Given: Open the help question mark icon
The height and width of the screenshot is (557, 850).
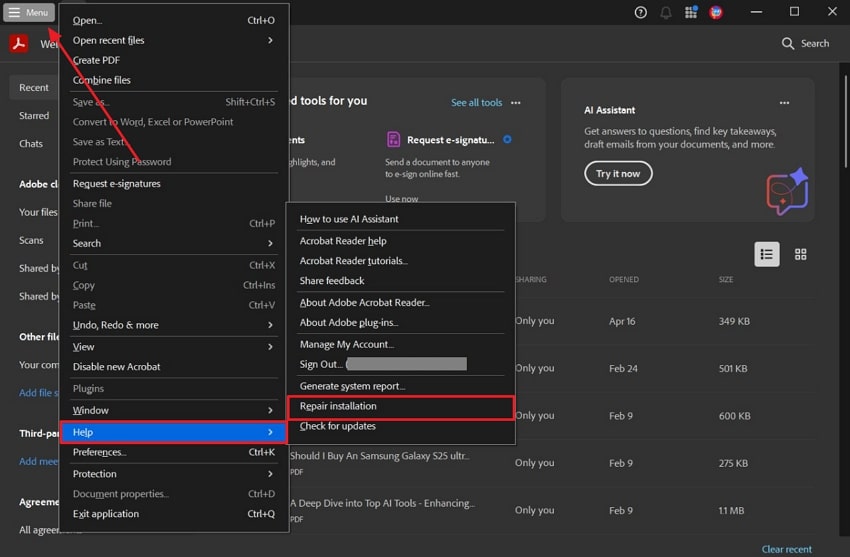Looking at the screenshot, I should (x=640, y=12).
